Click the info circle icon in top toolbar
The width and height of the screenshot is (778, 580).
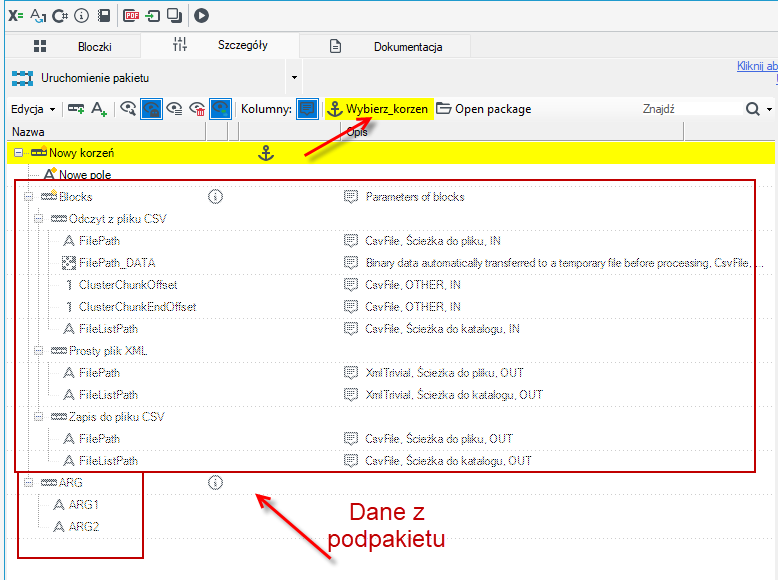[x=81, y=16]
